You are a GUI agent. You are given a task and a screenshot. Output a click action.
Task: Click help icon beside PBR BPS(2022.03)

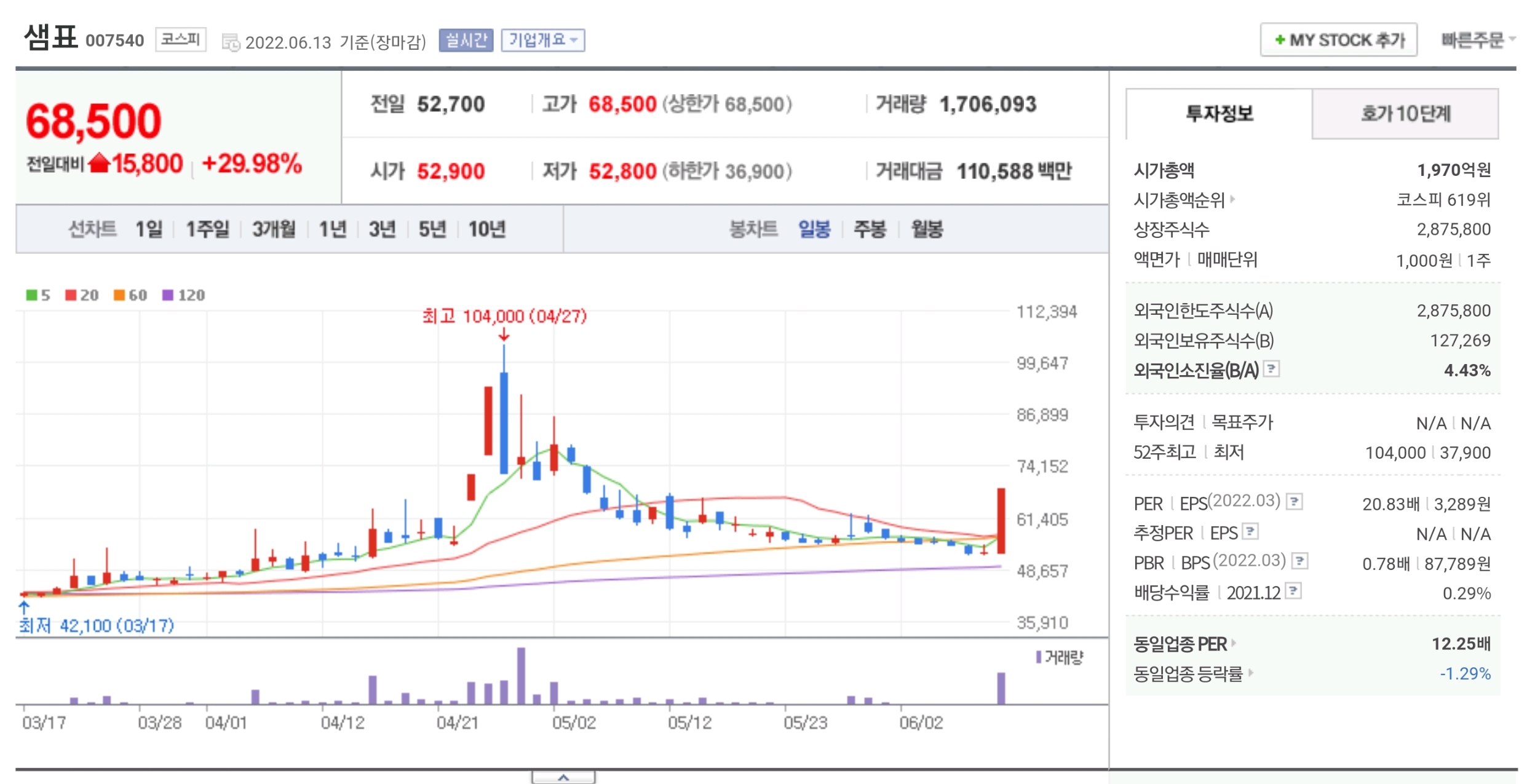coord(1299,561)
